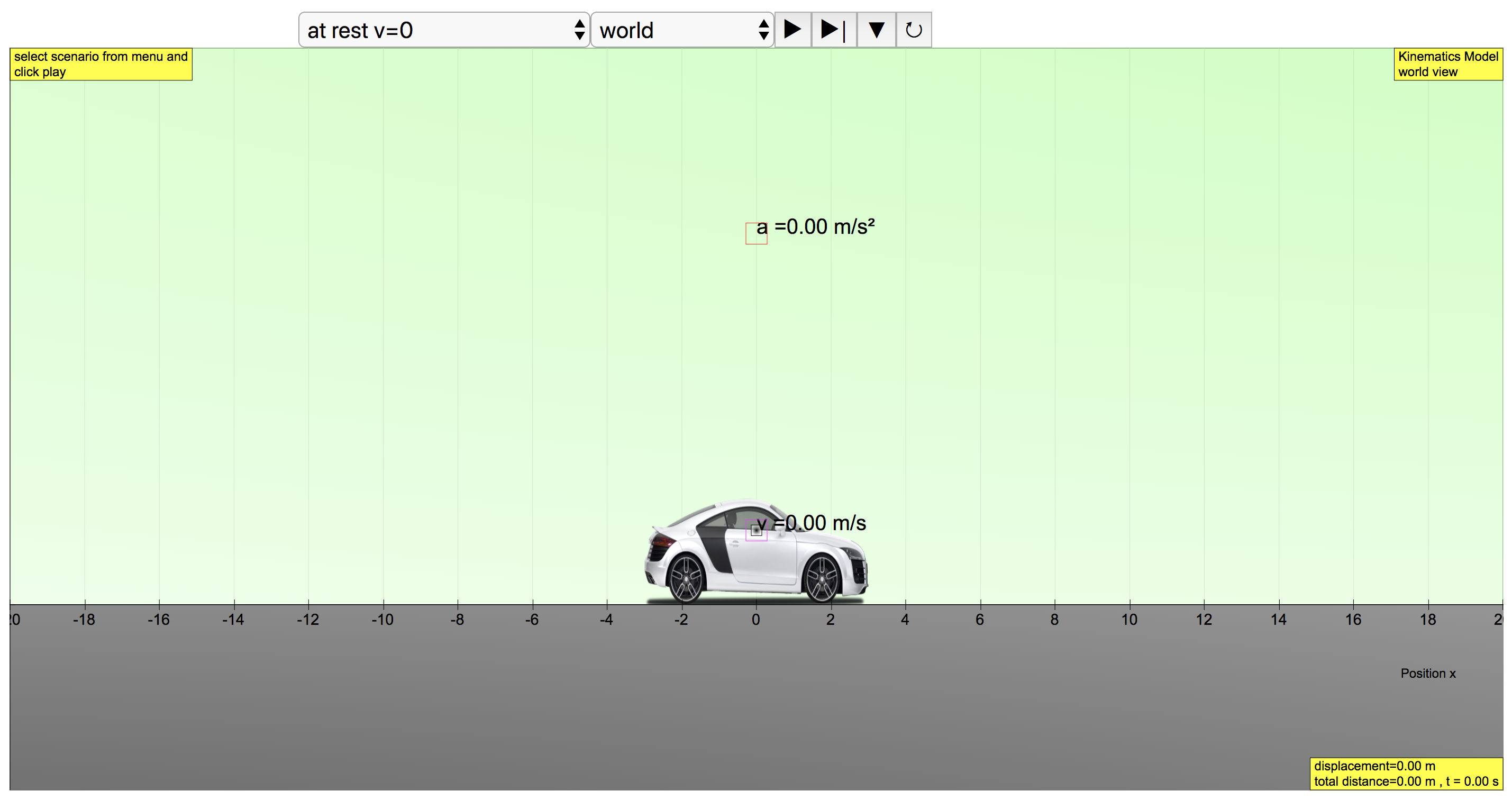Click the scenario dropdown's up-down arrows
The height and width of the screenshot is (800, 1512).
[579, 30]
